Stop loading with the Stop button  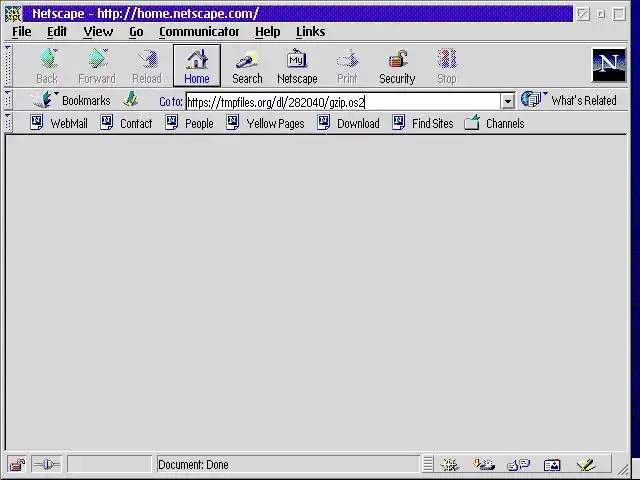click(x=447, y=66)
